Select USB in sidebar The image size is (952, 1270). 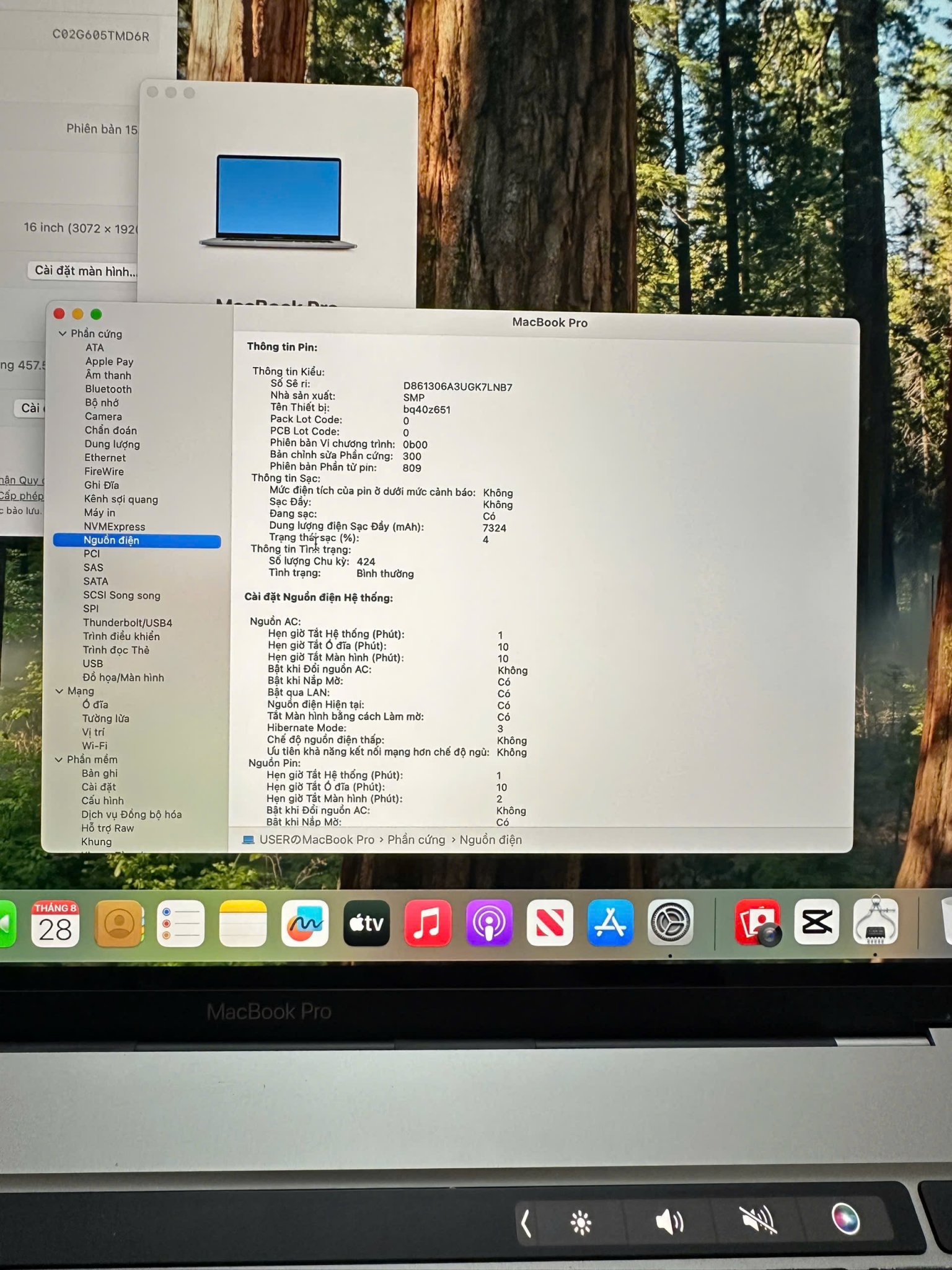tap(93, 664)
